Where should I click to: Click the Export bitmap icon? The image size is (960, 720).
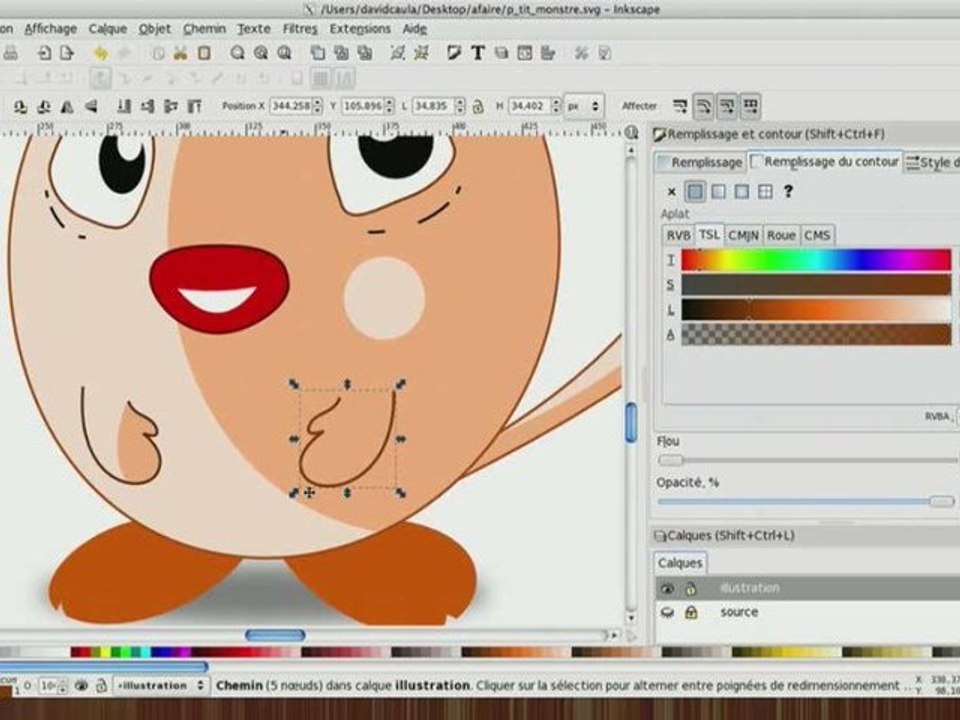(67, 54)
